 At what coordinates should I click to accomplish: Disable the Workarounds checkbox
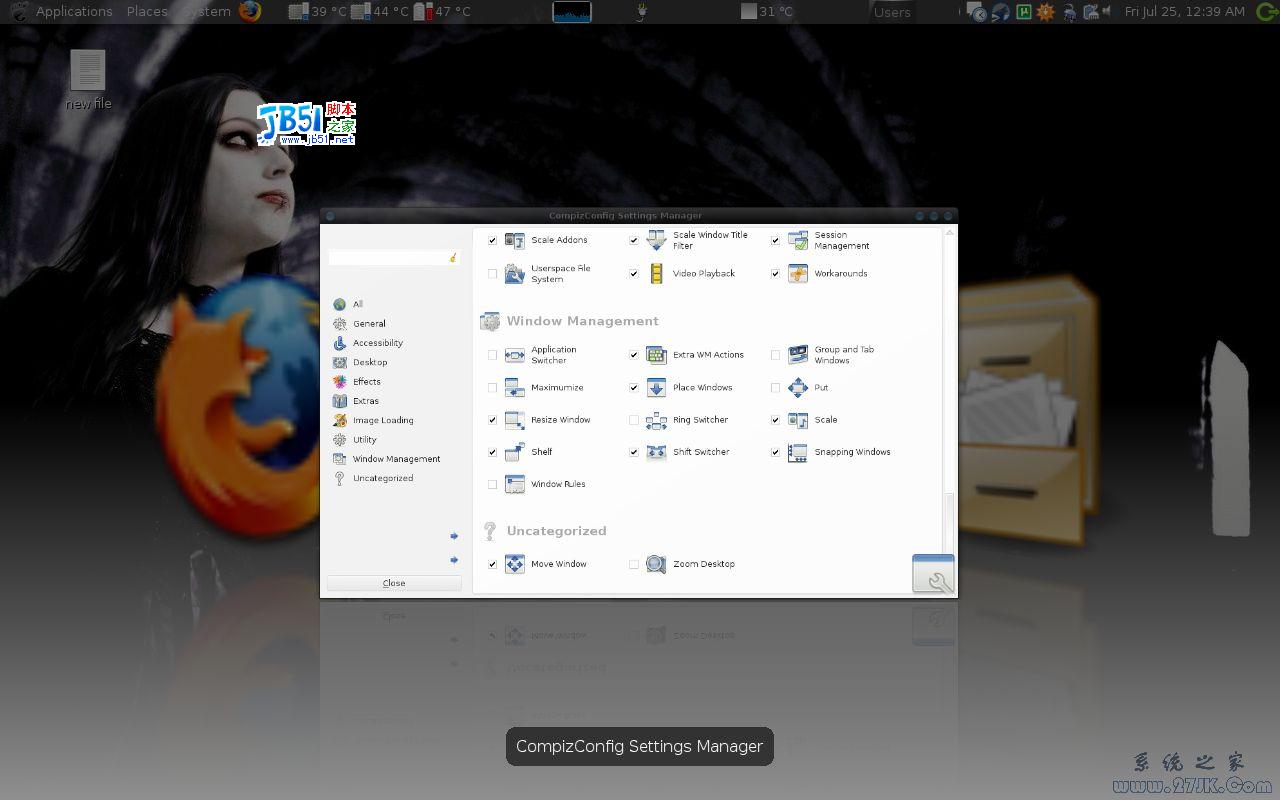pyautogui.click(x=775, y=273)
